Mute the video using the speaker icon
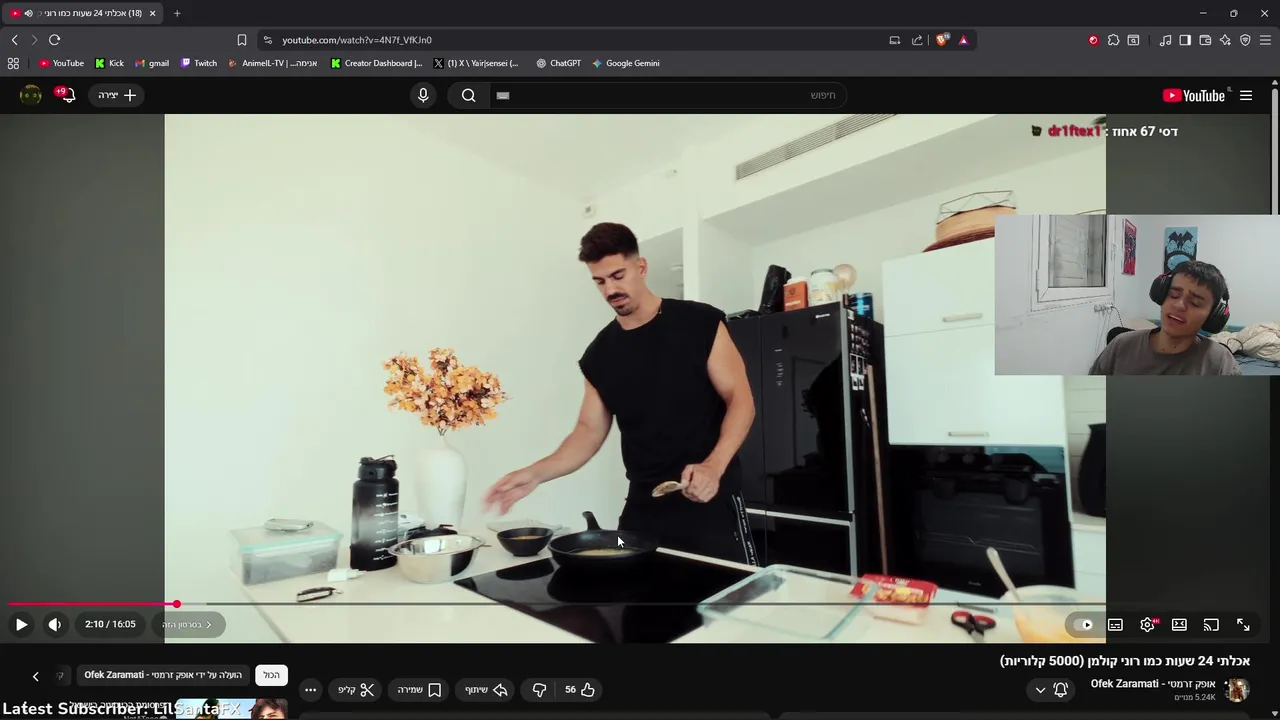Image resolution: width=1280 pixels, height=720 pixels. click(x=55, y=624)
